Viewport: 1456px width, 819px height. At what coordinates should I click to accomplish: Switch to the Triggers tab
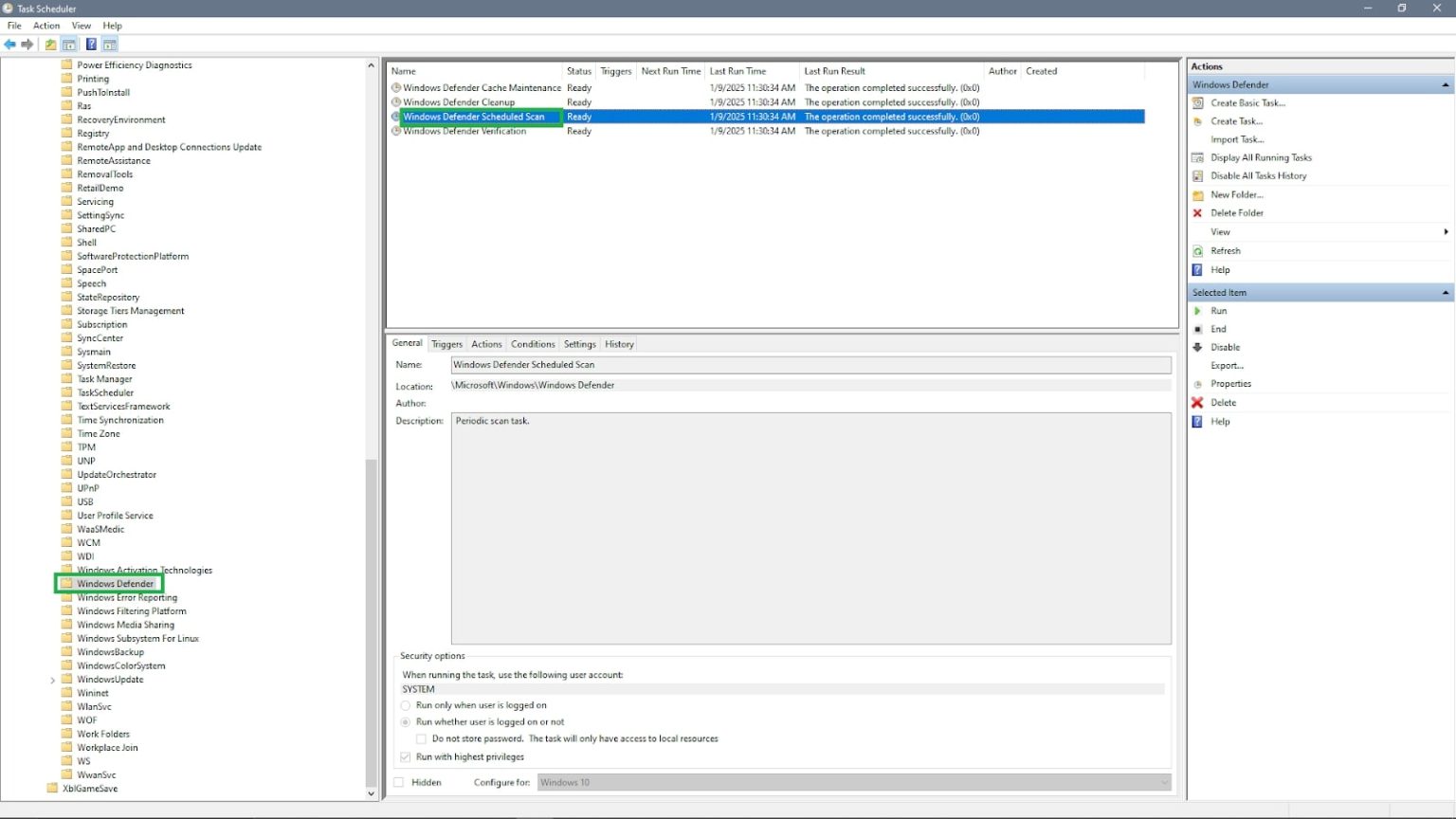pyautogui.click(x=446, y=343)
